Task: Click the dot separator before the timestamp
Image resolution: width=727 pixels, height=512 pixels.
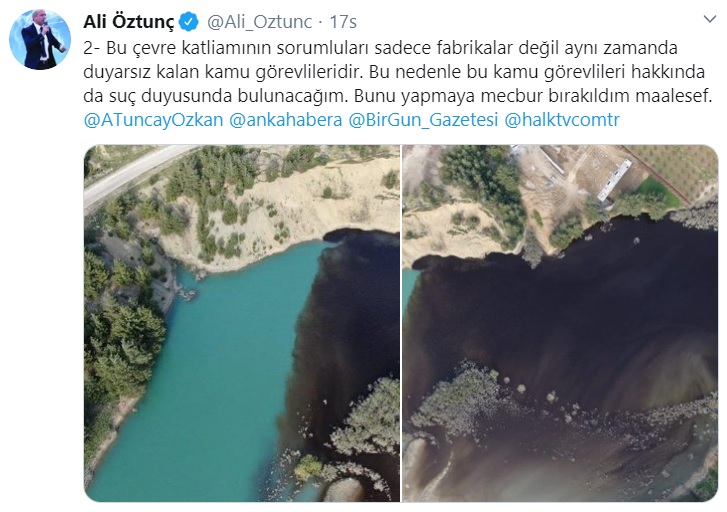Action: pos(321,22)
